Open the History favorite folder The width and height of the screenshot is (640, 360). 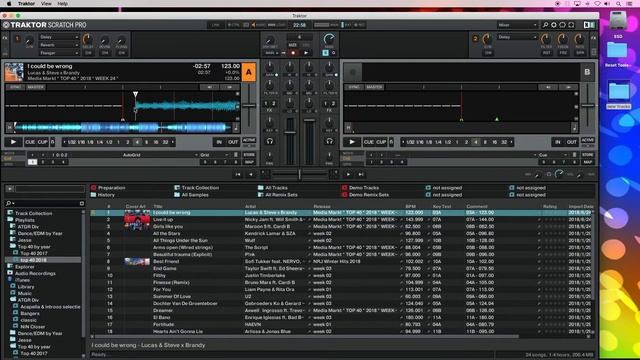(x=102, y=195)
